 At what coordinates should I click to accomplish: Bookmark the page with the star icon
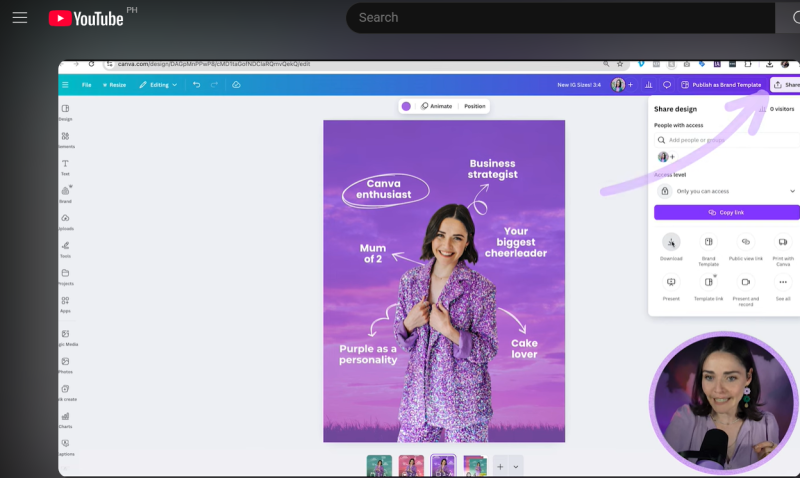[x=620, y=64]
